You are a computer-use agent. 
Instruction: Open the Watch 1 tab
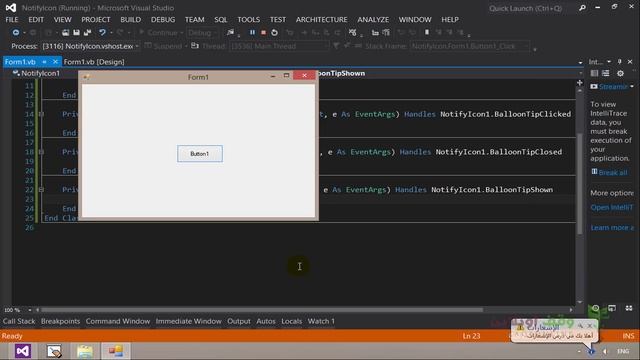(x=321, y=321)
